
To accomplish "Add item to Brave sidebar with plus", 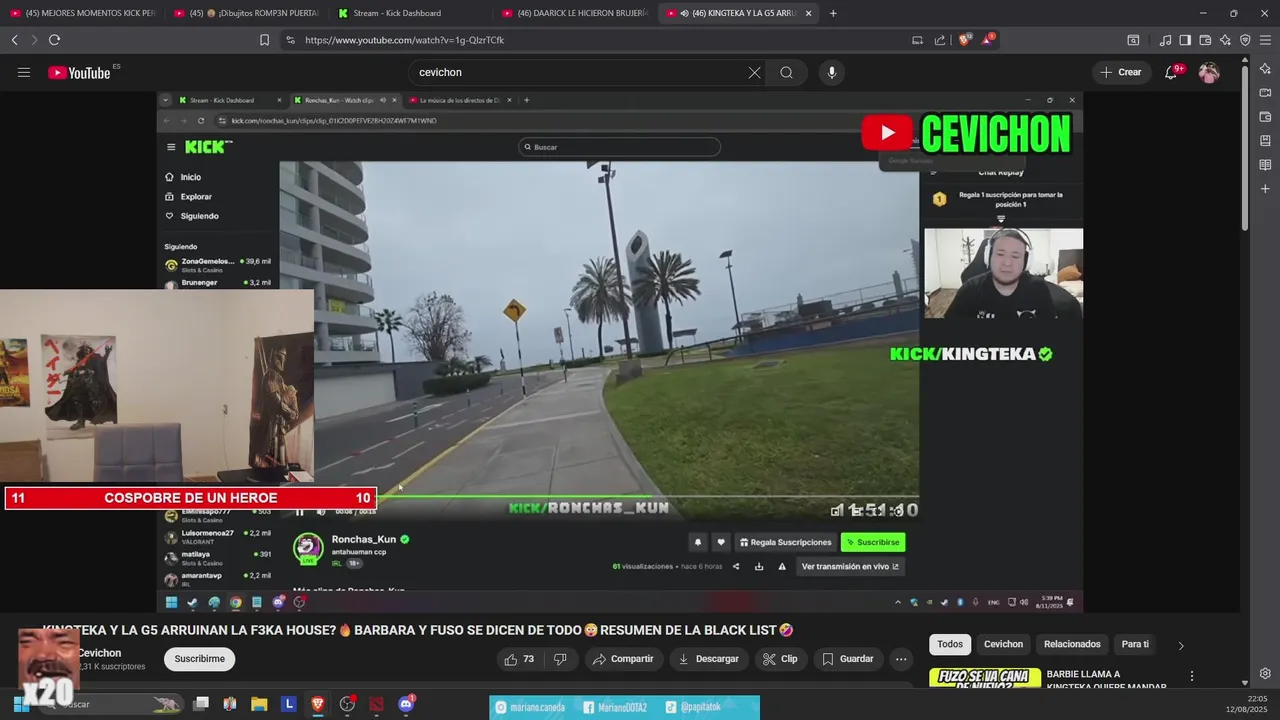I will pos(1265,189).
